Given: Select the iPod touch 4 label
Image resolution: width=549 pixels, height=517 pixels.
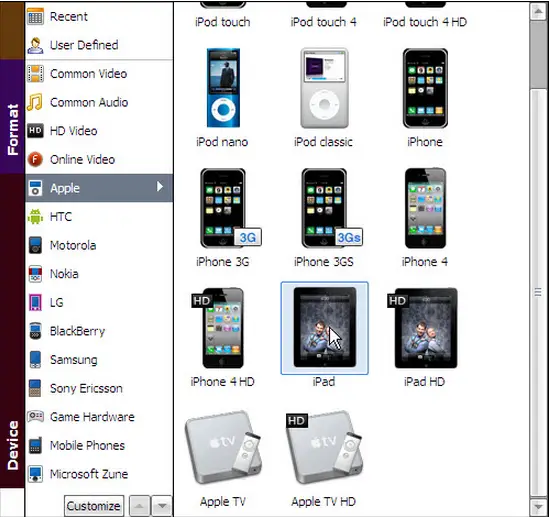Looking at the screenshot, I should (x=324, y=22).
